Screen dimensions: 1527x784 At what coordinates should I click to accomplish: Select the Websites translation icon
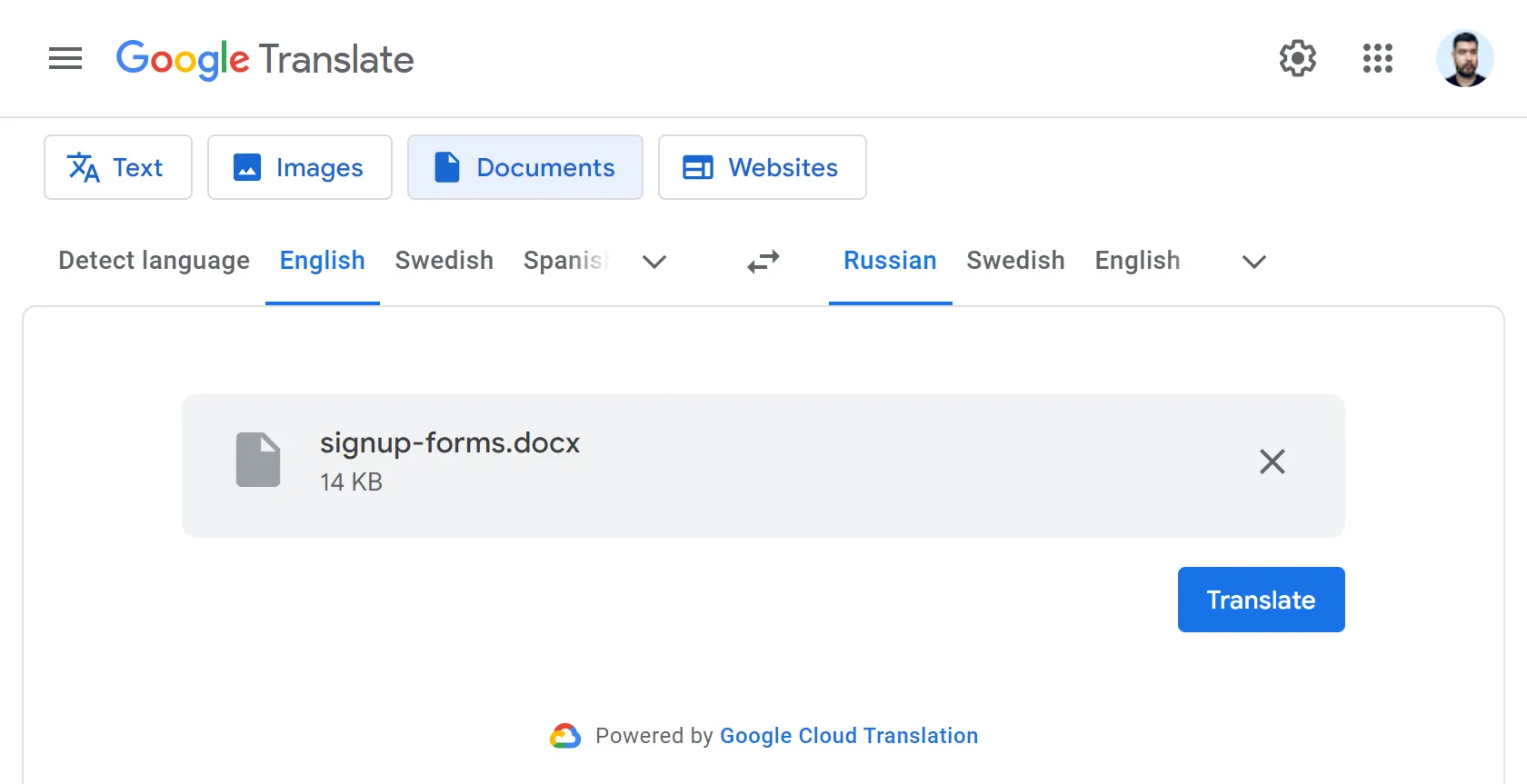[697, 167]
